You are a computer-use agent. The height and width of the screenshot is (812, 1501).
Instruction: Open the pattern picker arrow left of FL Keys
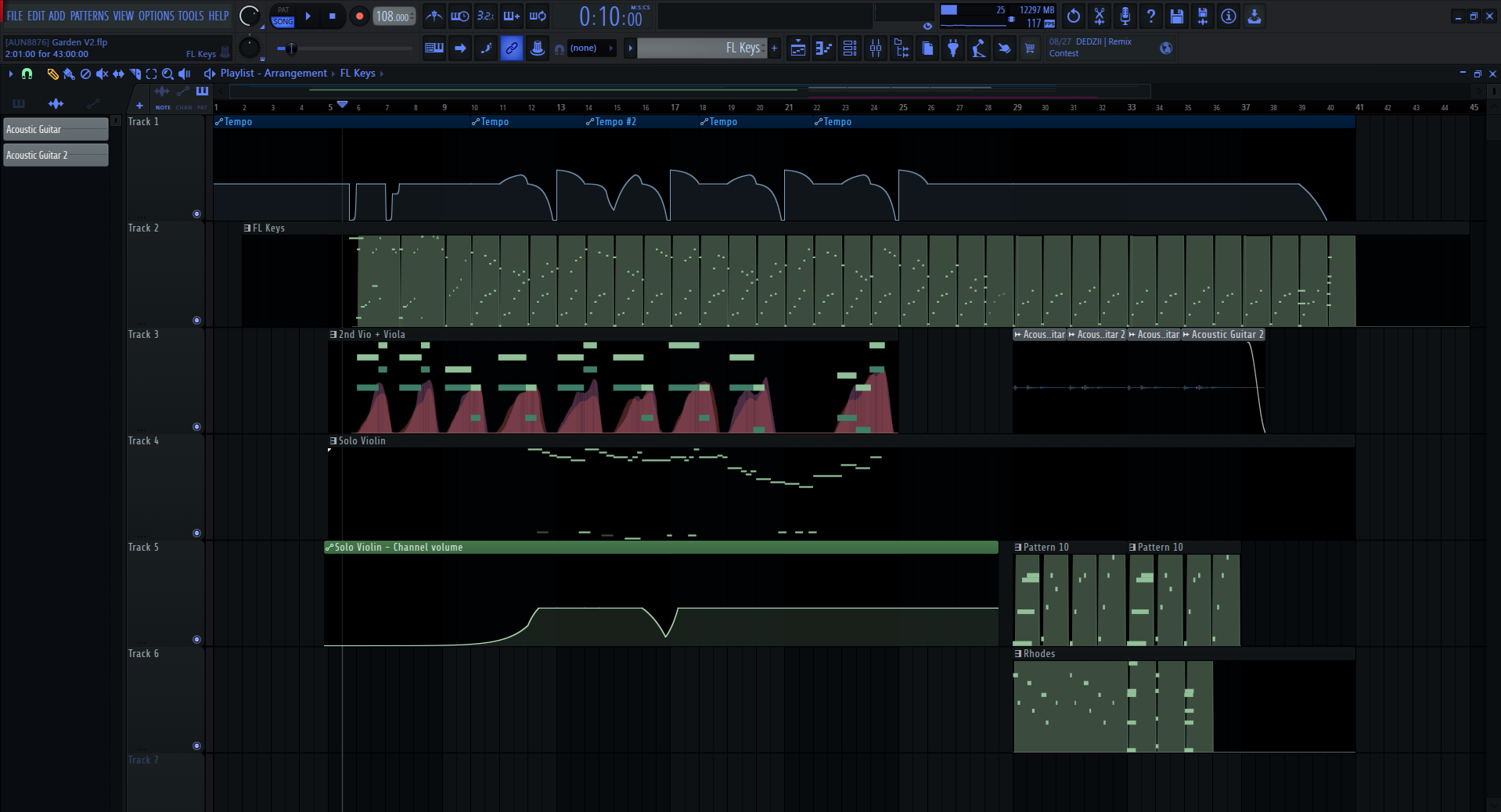tap(630, 49)
